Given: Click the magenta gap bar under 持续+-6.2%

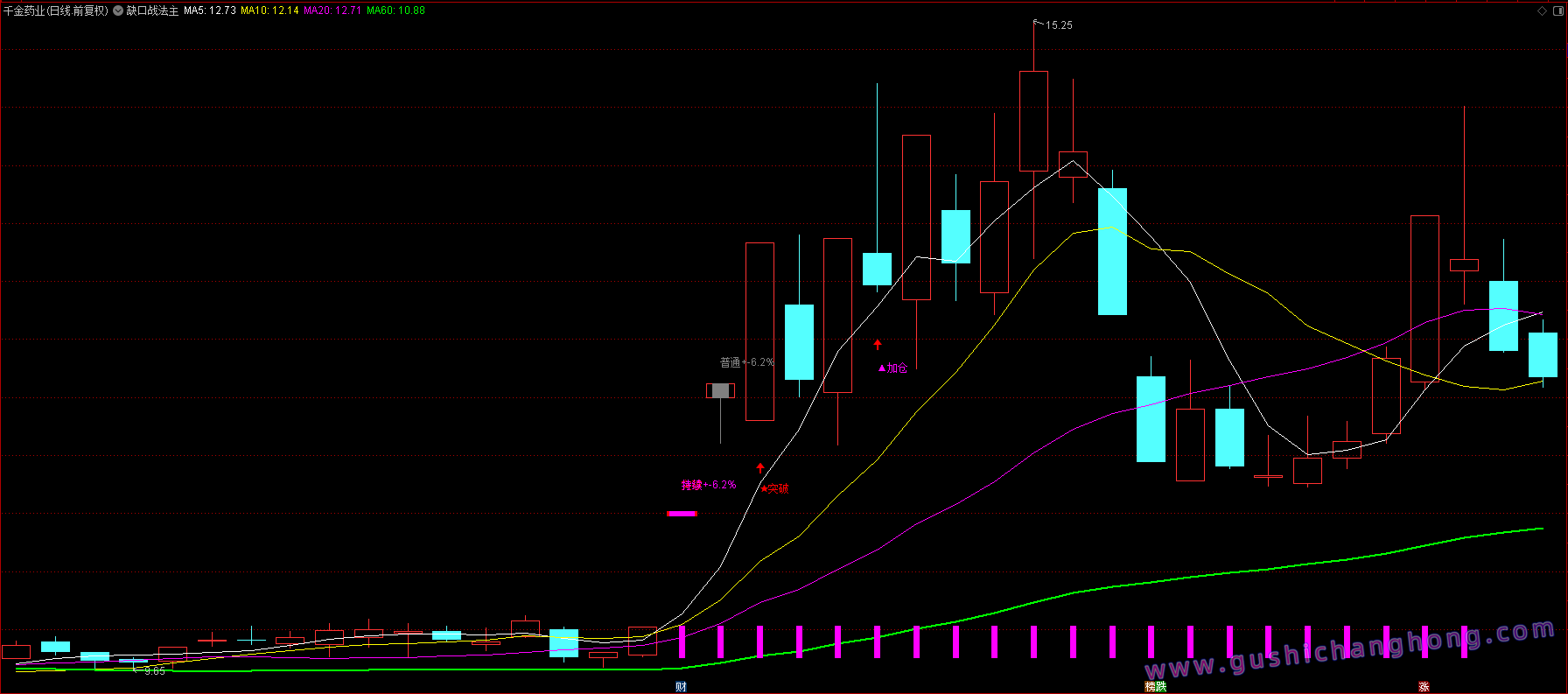Looking at the screenshot, I should (x=682, y=514).
